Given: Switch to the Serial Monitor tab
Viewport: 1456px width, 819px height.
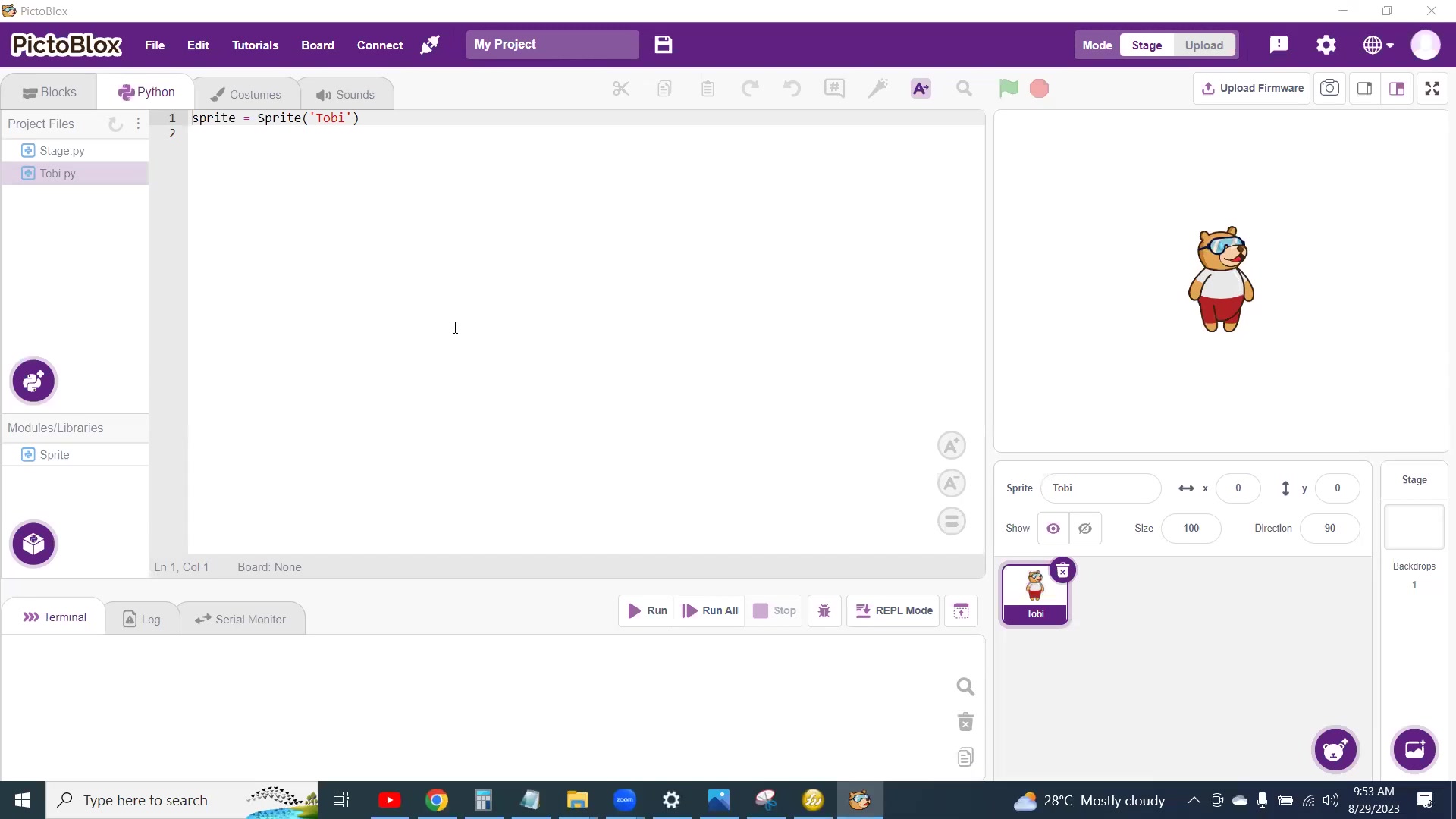Looking at the screenshot, I should [x=241, y=618].
